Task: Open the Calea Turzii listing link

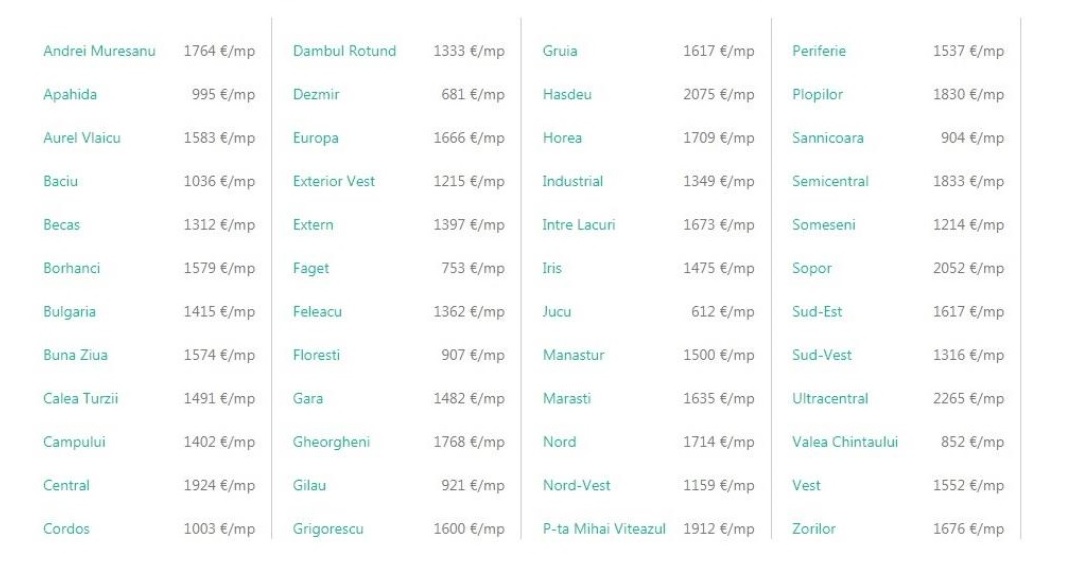Action: point(81,398)
